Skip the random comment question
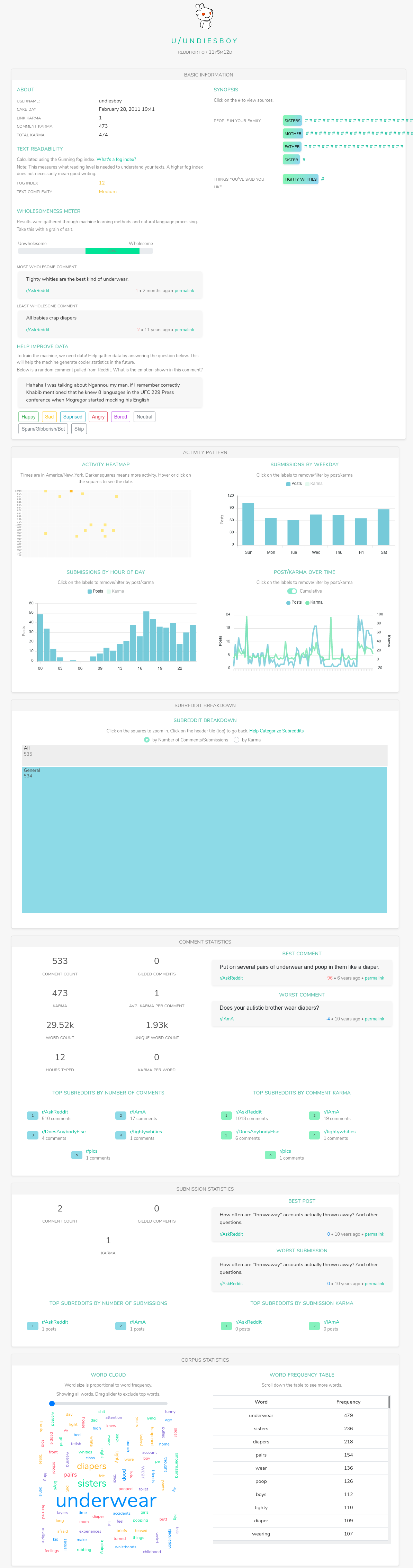Viewport: 413px width, 1568px height. pyautogui.click(x=79, y=429)
